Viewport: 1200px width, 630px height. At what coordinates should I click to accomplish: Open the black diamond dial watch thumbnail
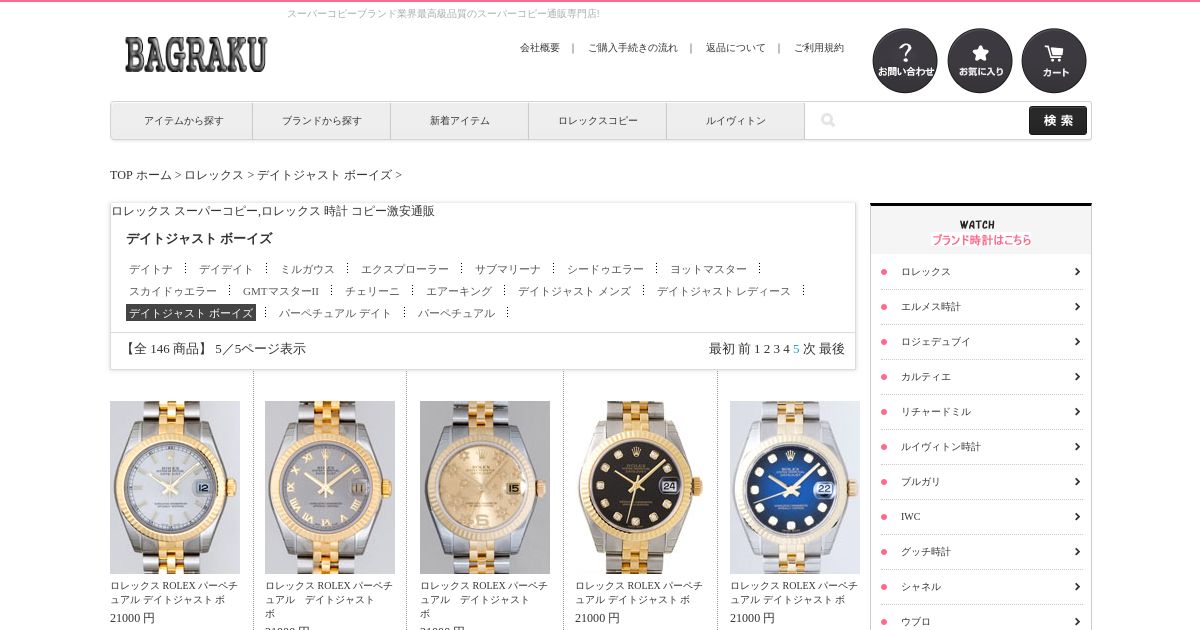click(x=640, y=487)
